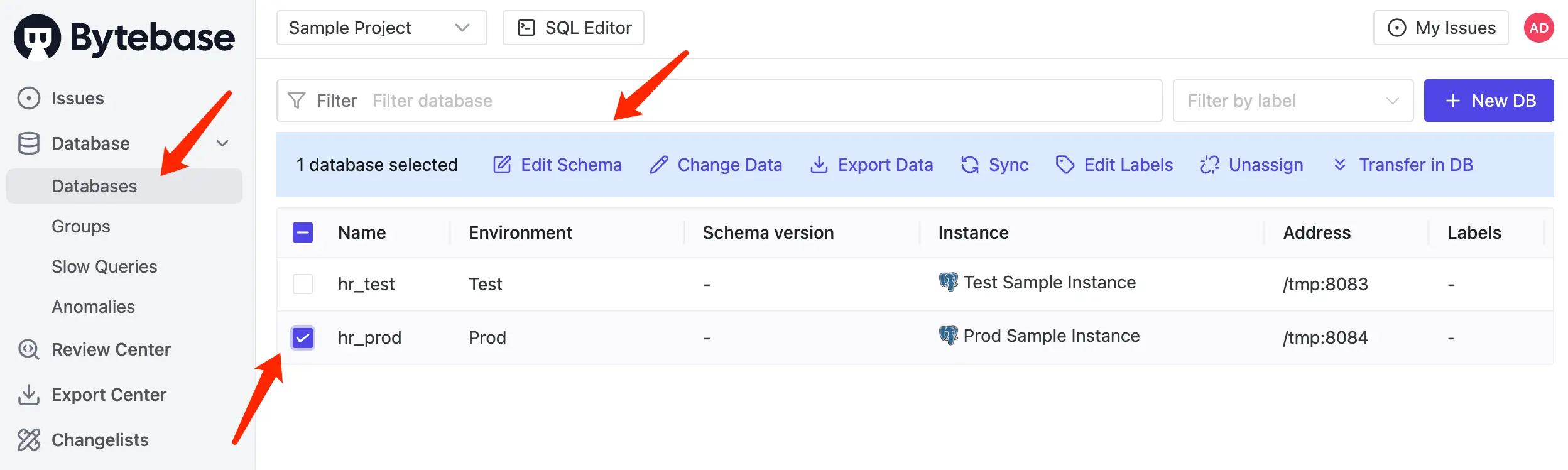The image size is (1568, 470).
Task: Click the Change Data pencil icon
Action: (658, 165)
